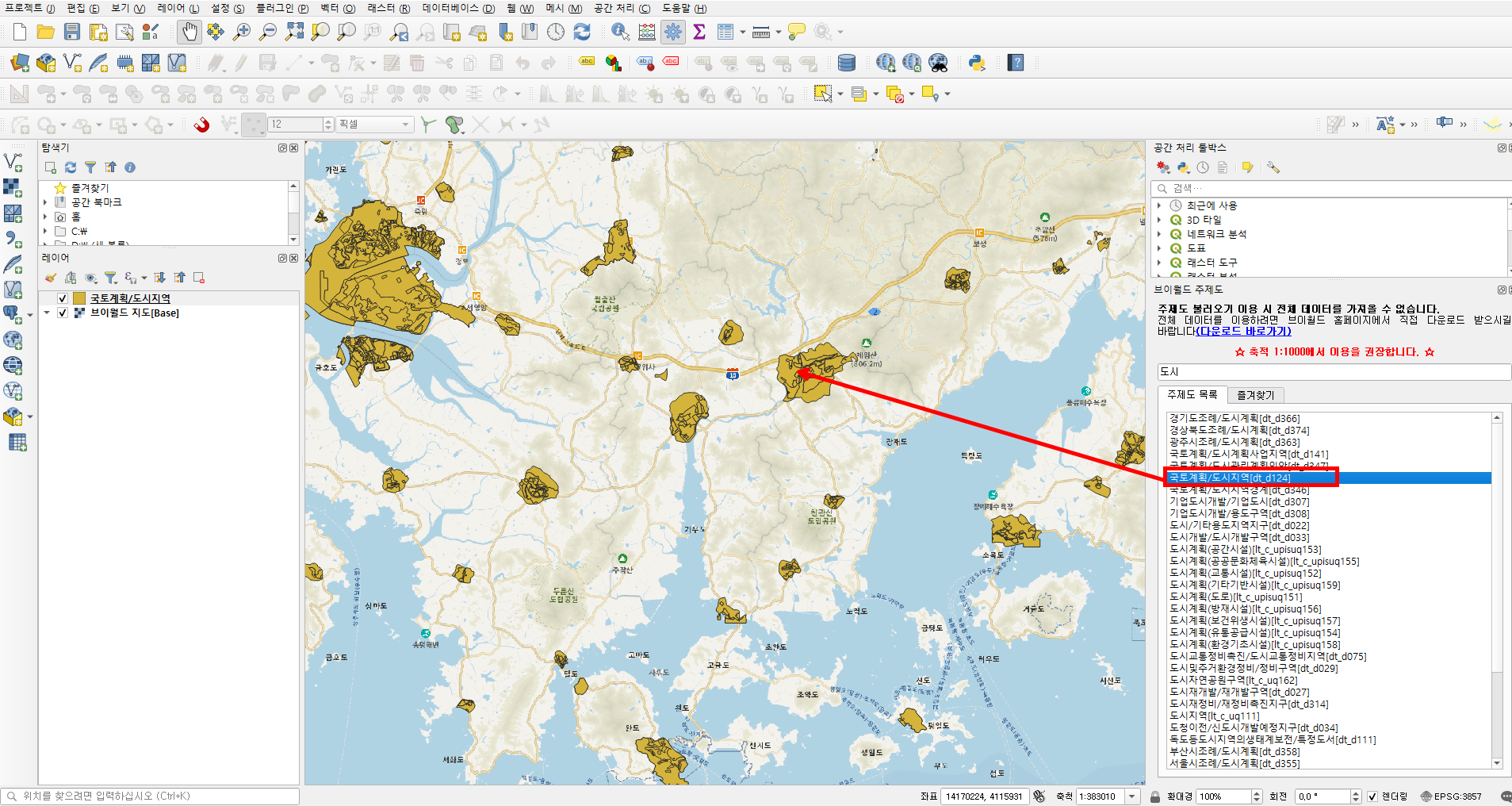Switch to the 주제도 목록 tab
The height and width of the screenshot is (806, 1512).
(x=1192, y=394)
